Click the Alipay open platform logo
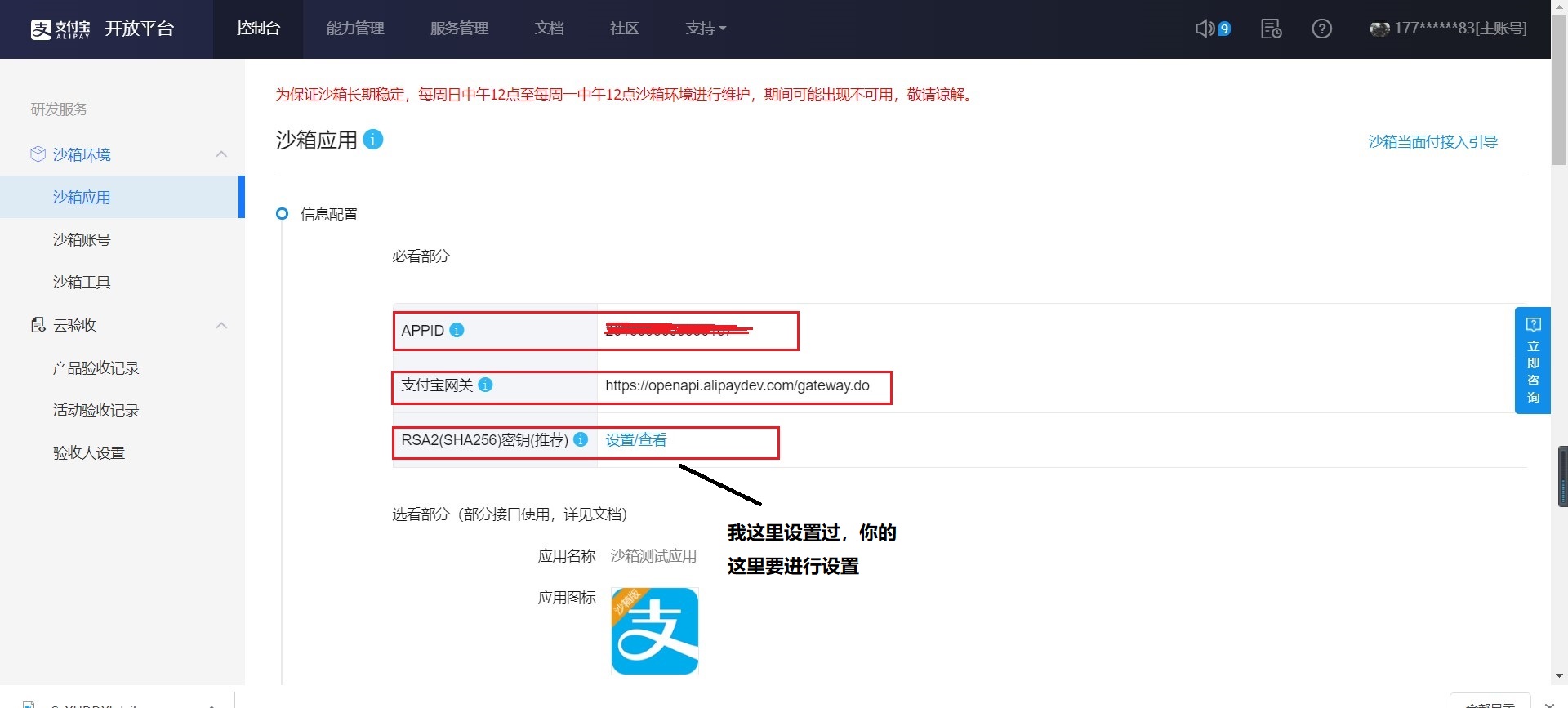Screen dimensions: 1568x708 [102, 29]
